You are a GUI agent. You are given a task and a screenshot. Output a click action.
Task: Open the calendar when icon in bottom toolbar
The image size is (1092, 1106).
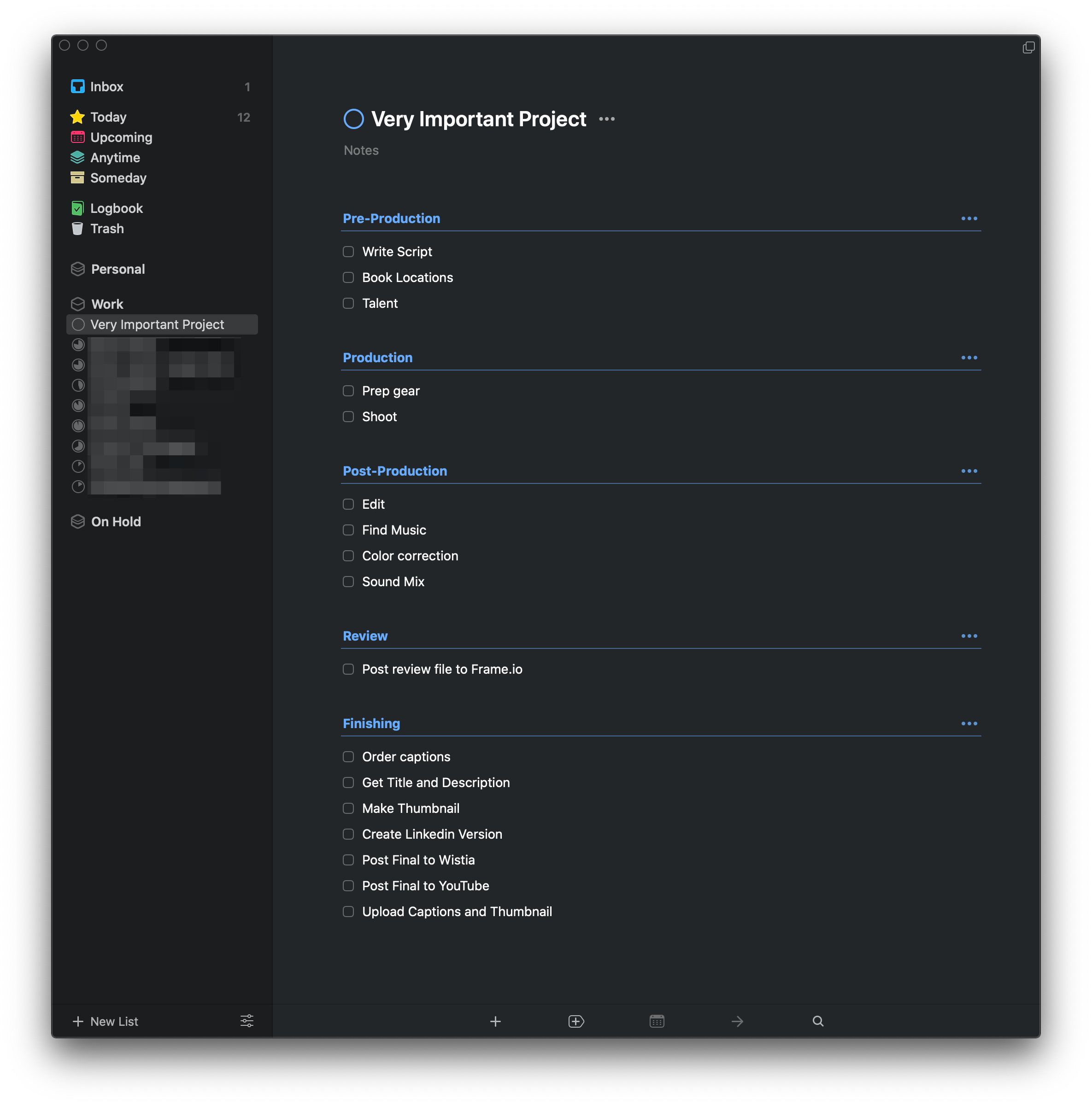click(x=657, y=1021)
